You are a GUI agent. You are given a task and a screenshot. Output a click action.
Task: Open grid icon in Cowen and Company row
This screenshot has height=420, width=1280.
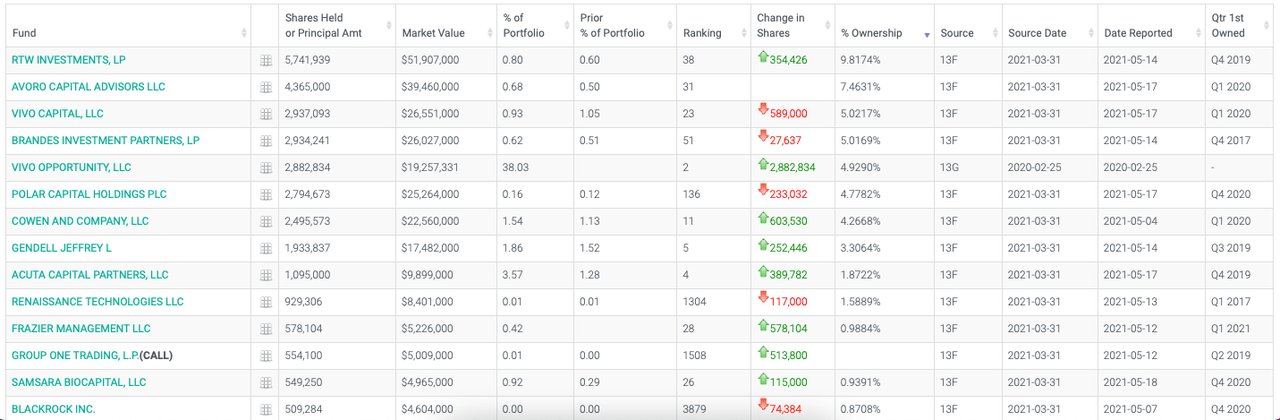click(266, 222)
